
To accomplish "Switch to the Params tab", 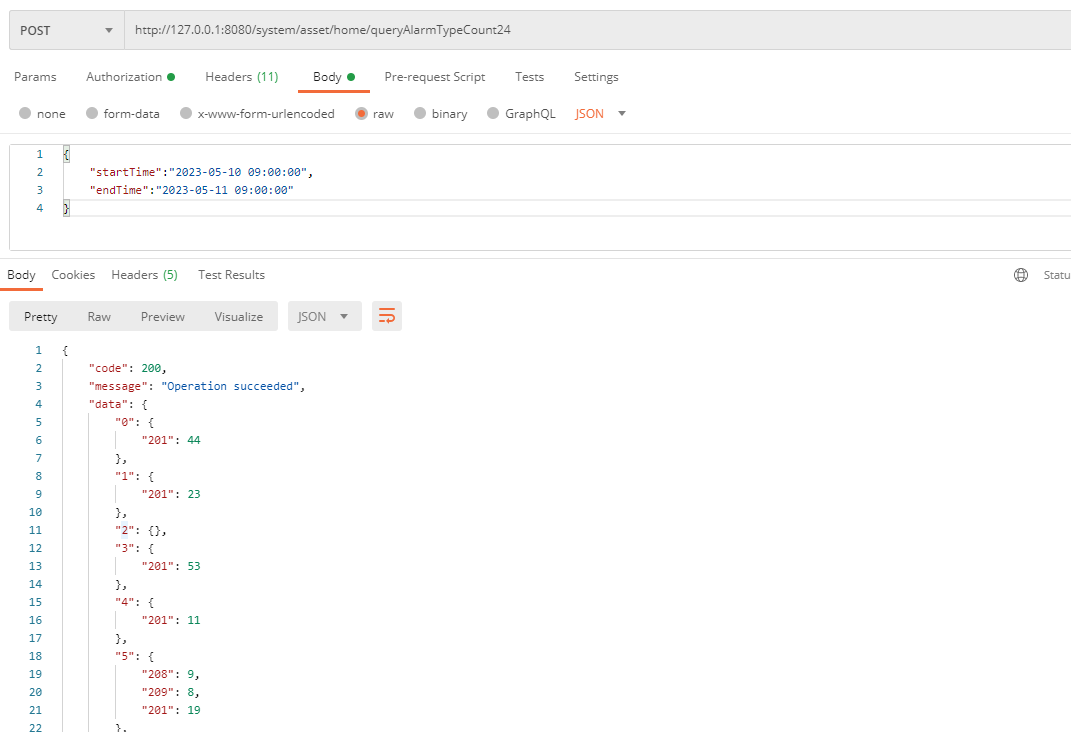I will tap(35, 77).
